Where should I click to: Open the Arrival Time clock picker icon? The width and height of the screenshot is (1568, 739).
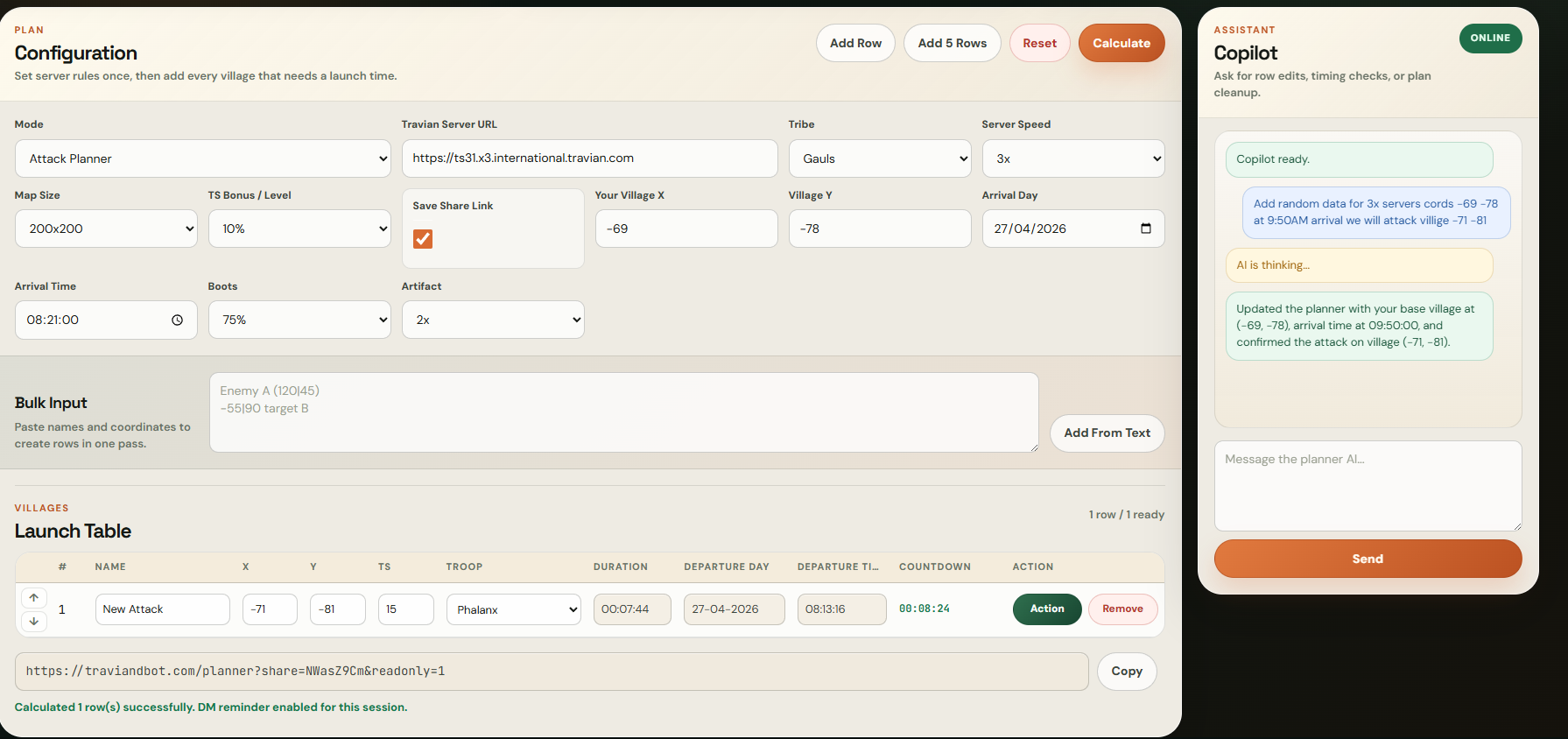click(177, 320)
